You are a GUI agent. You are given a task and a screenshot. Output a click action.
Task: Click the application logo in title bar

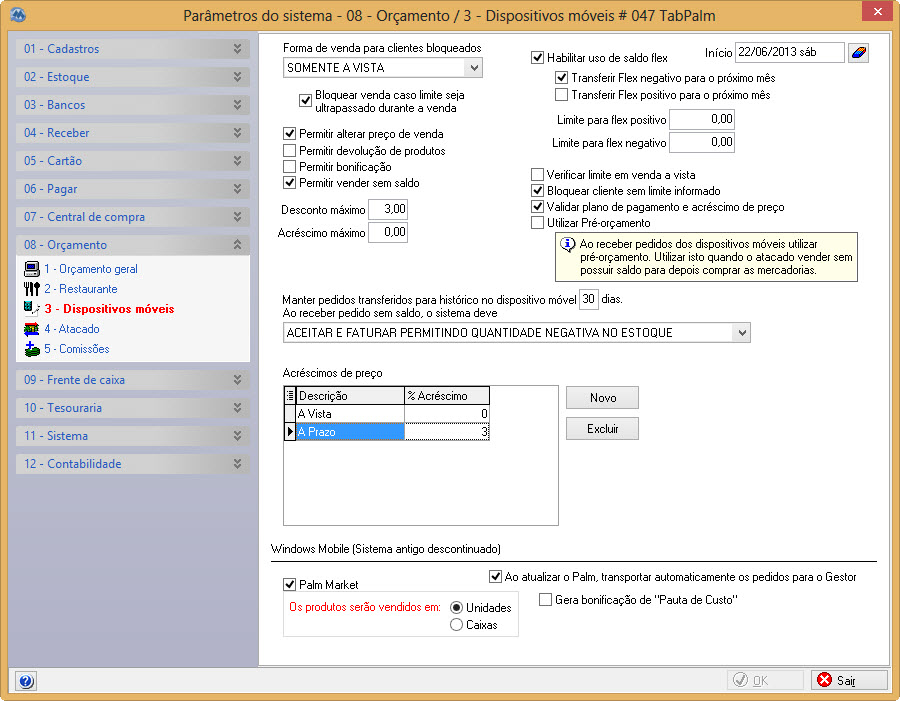pos(18,15)
